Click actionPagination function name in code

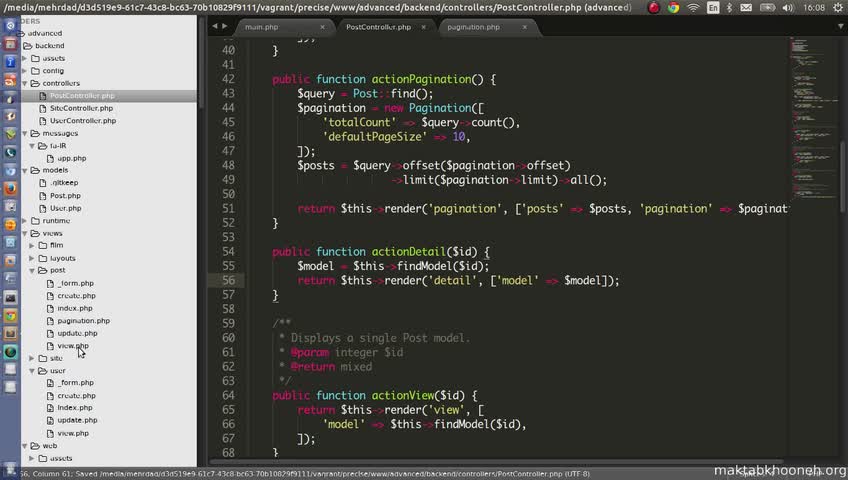pyautogui.click(x=421, y=79)
